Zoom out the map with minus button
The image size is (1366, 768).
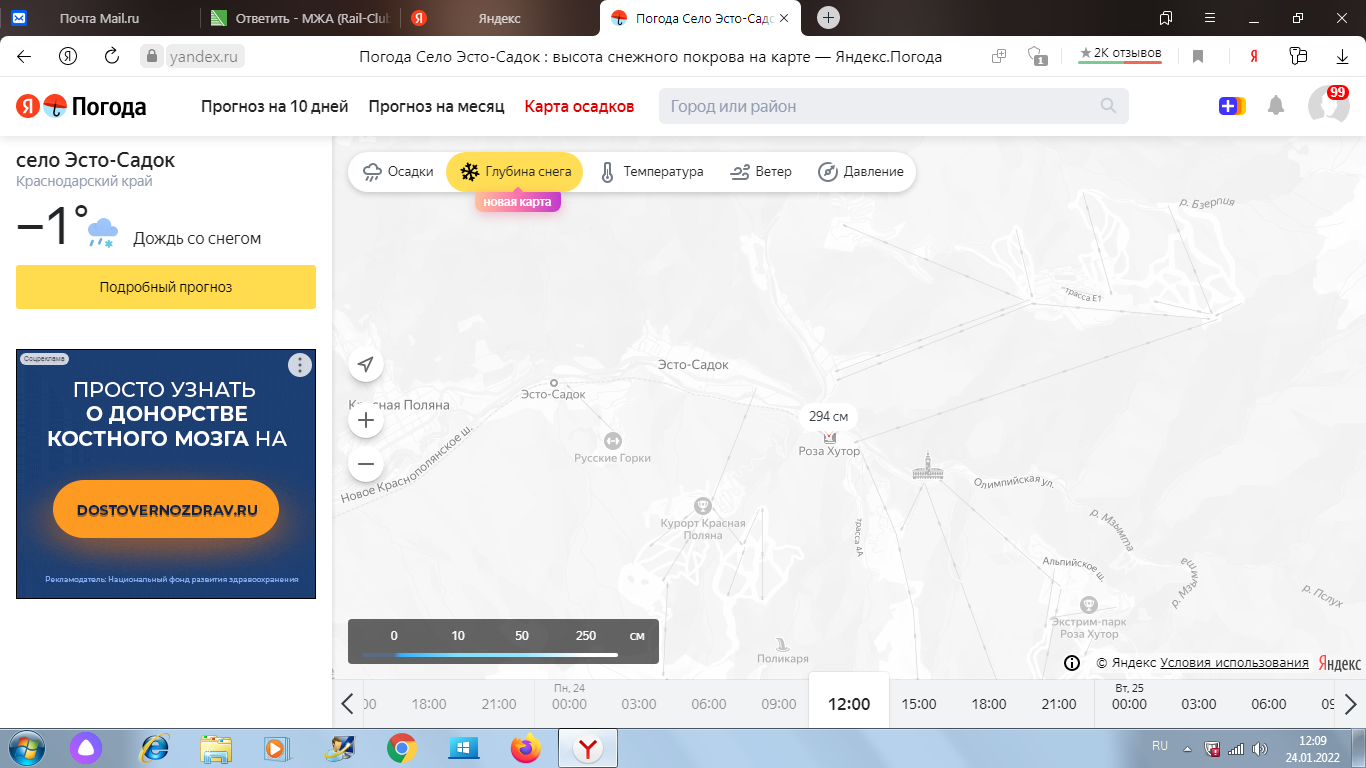(x=366, y=464)
